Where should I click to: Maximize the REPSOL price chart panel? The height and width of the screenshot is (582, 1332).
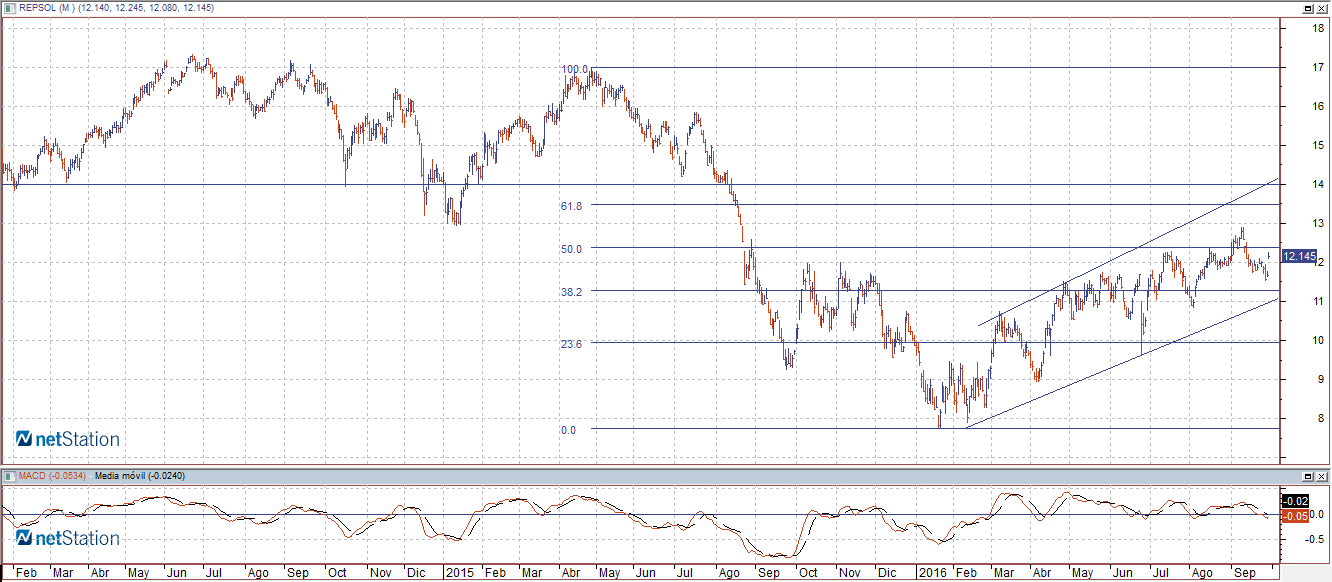pyautogui.click(x=1307, y=9)
